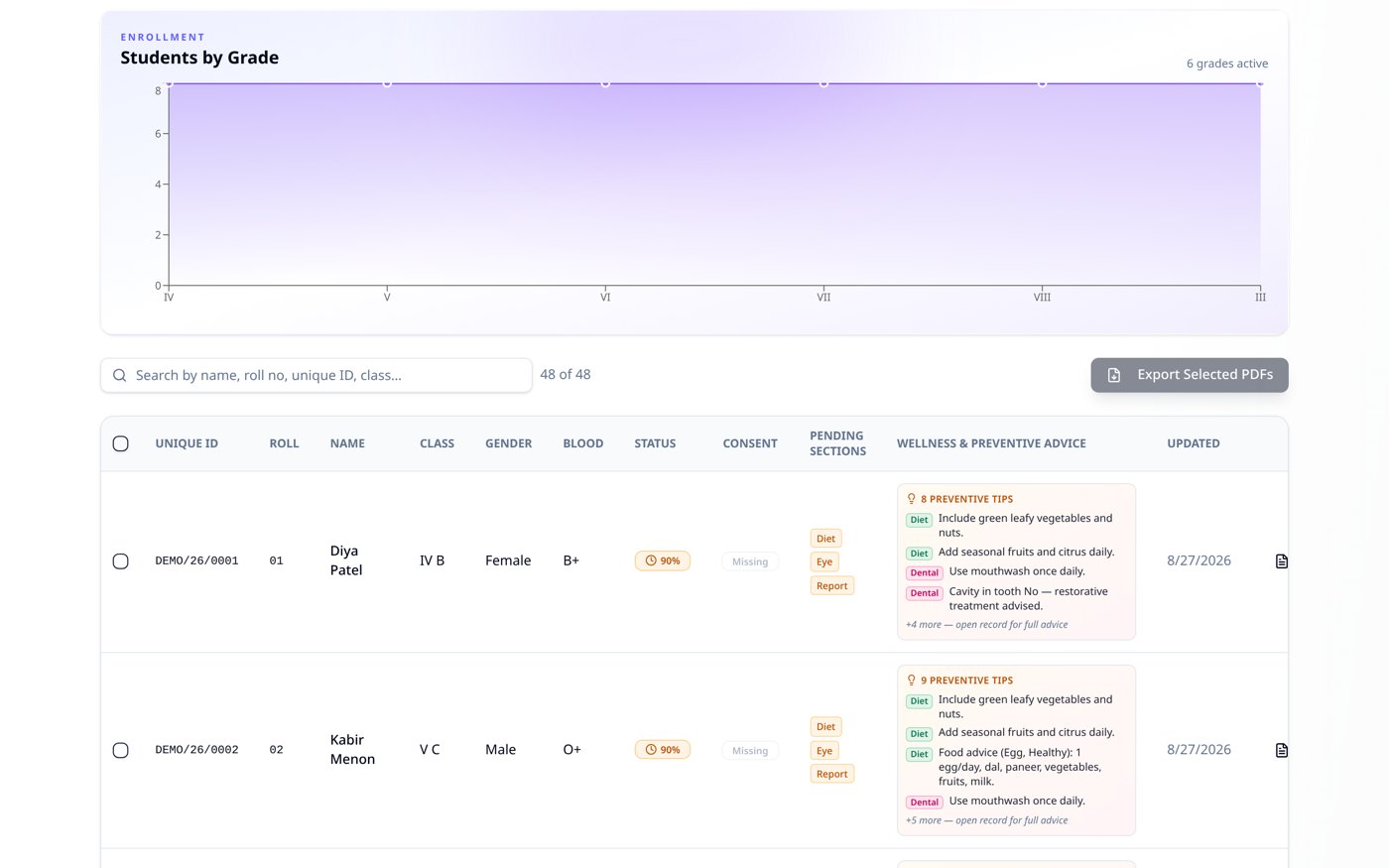Click the '48 of 48' result count
This screenshot has height=868, width=1389.
(566, 374)
